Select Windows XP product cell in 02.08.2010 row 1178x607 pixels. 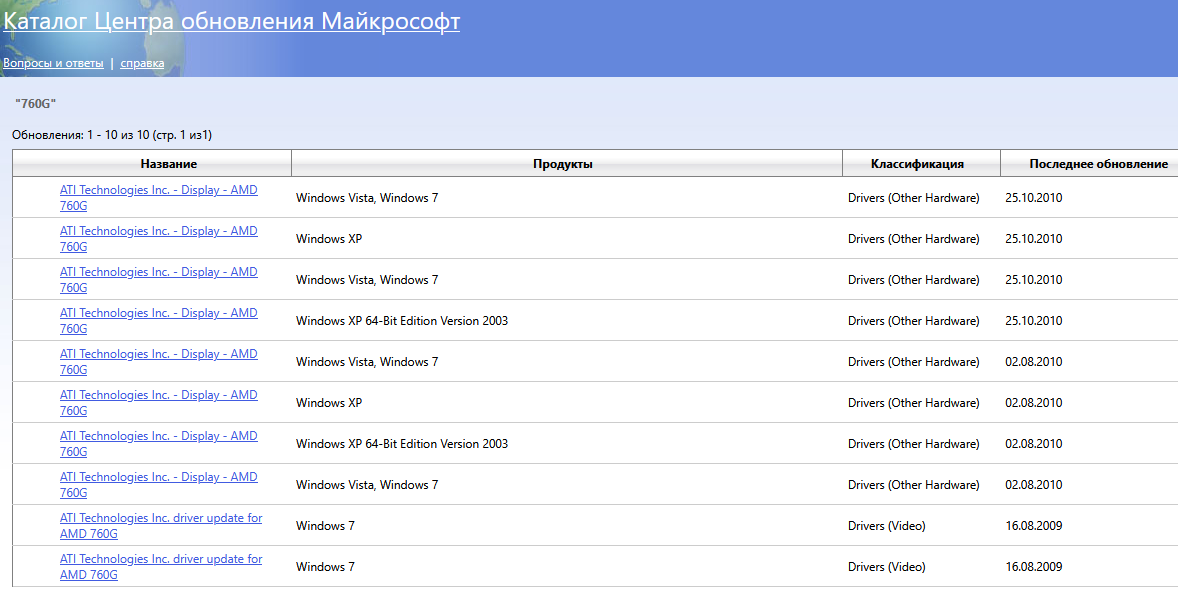pos(329,403)
